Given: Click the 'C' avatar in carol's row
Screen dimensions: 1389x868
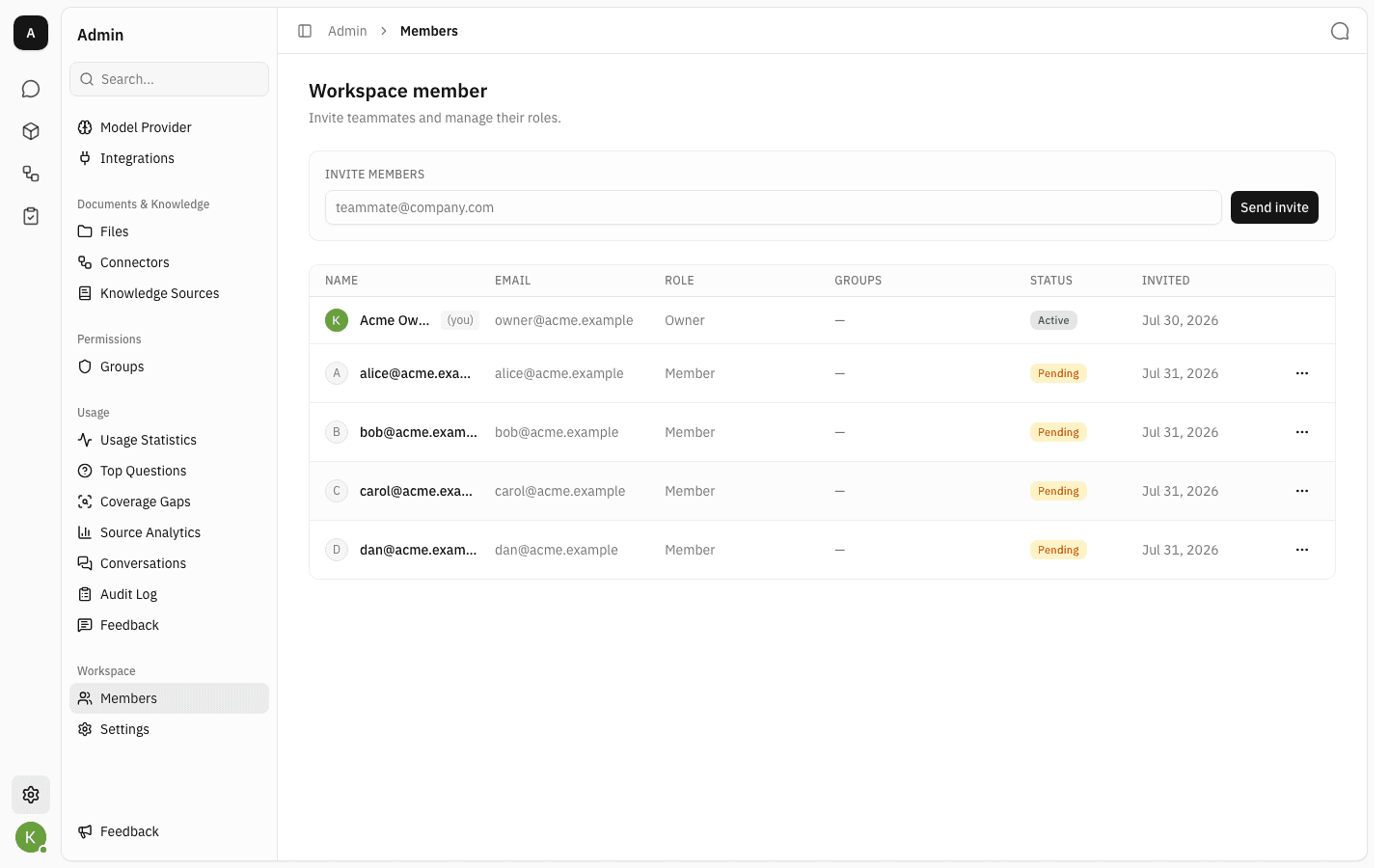Looking at the screenshot, I should pos(337,491).
